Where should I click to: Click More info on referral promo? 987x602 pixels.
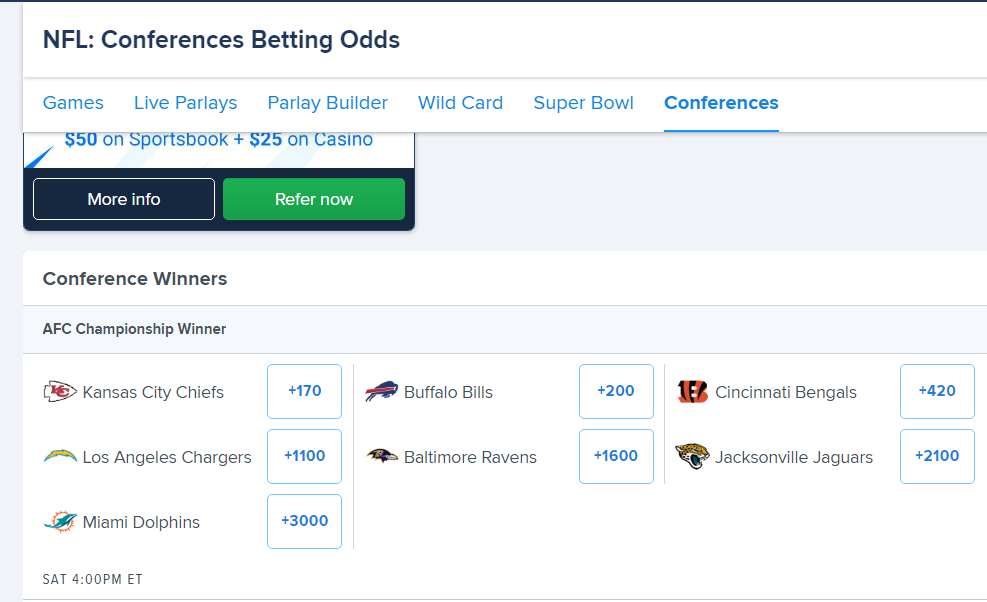(124, 199)
